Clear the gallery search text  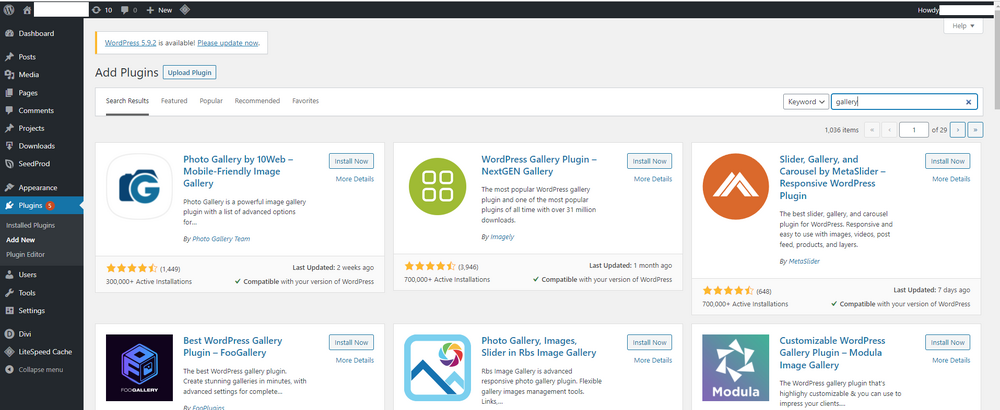(968, 102)
